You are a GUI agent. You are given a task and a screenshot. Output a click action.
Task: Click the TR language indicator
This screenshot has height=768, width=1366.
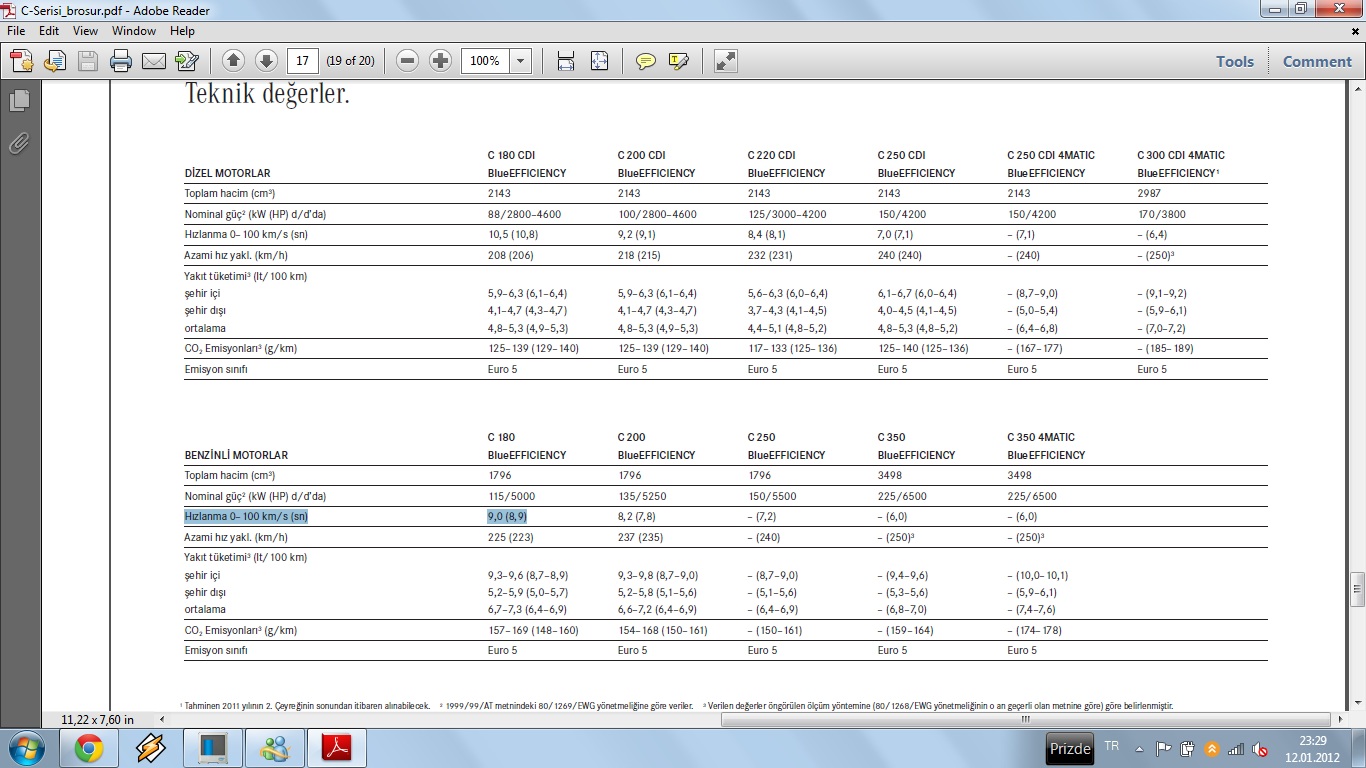click(1112, 747)
